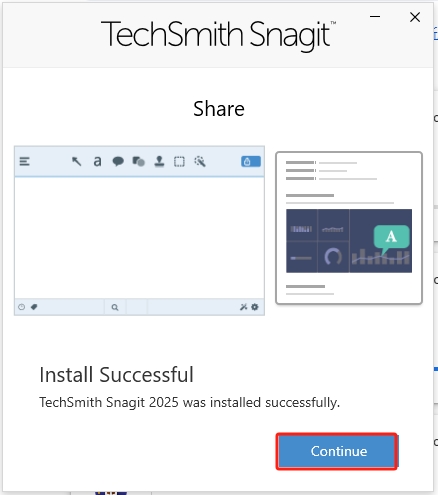Click the 'Share' heading text
Screen dimensions: 438x495
(219, 109)
